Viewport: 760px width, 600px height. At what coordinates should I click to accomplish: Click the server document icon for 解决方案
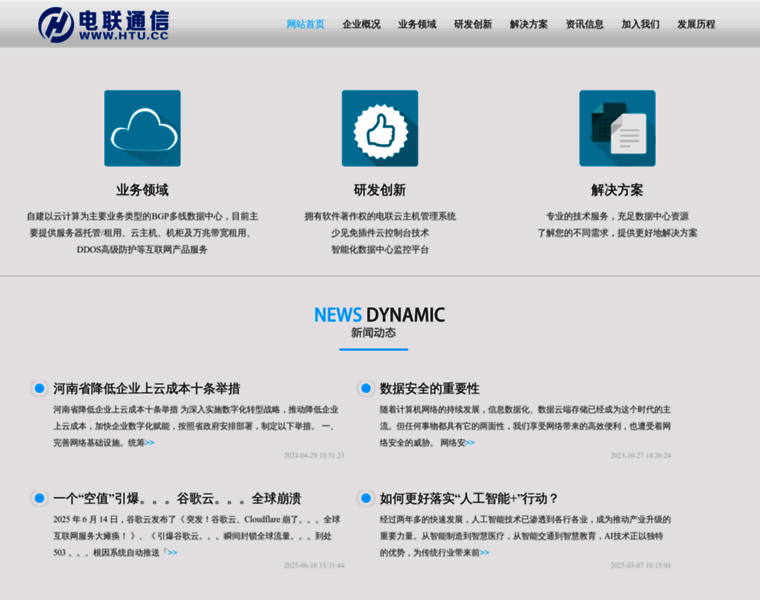click(x=617, y=128)
